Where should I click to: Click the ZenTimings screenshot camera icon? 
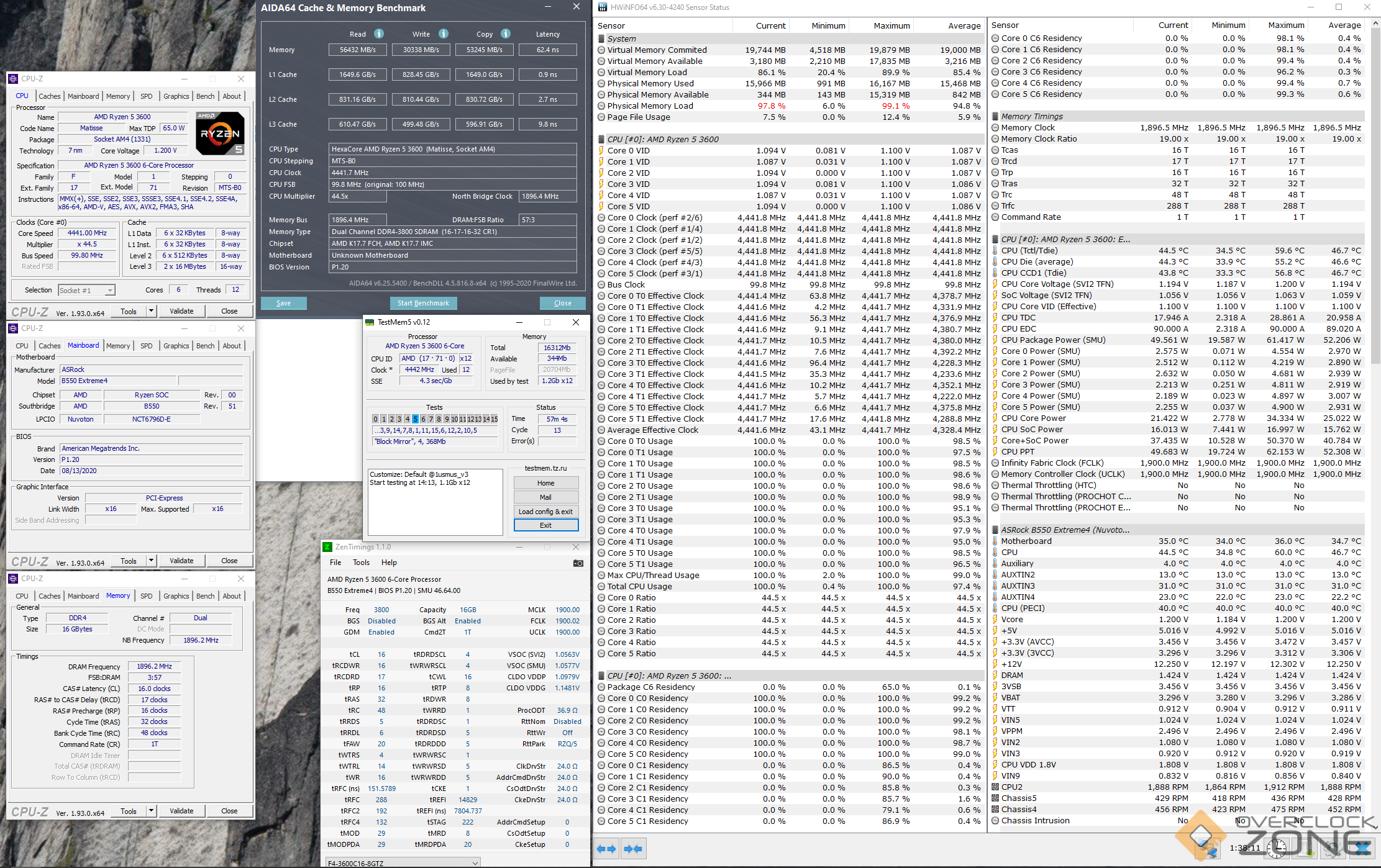(578, 563)
